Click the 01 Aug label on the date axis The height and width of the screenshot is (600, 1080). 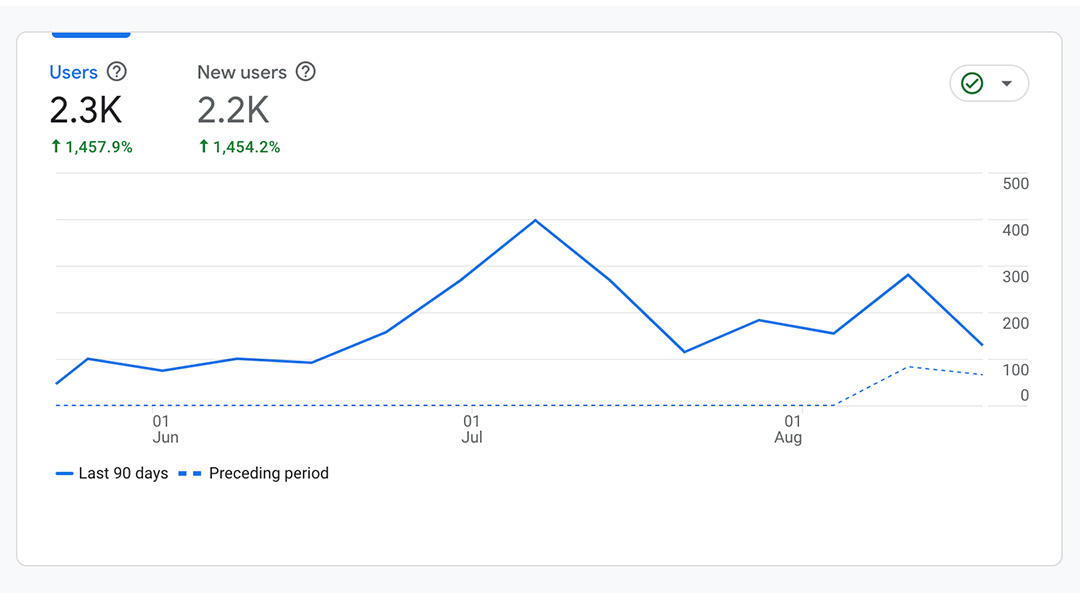point(790,429)
